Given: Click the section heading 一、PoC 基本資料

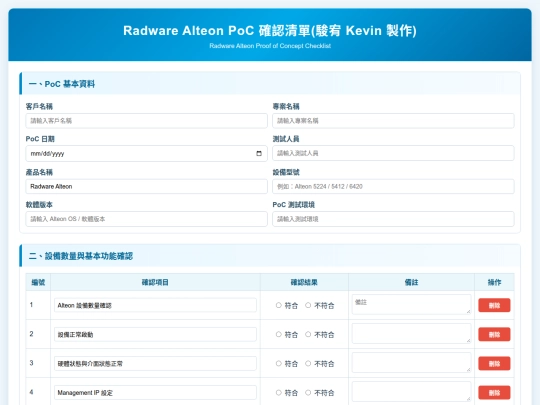Looking at the screenshot, I should 62,84.
